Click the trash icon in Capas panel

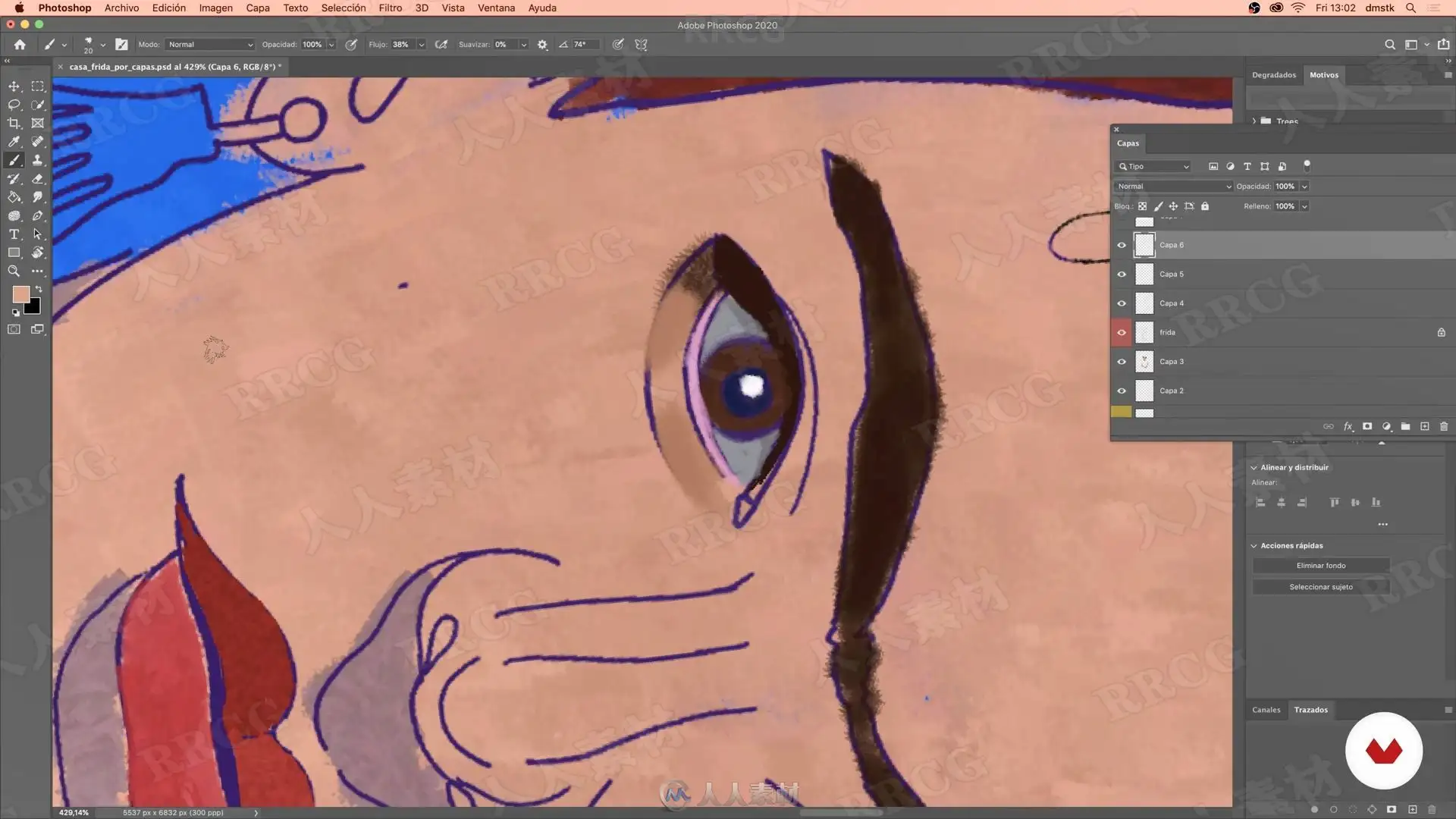[x=1443, y=427]
